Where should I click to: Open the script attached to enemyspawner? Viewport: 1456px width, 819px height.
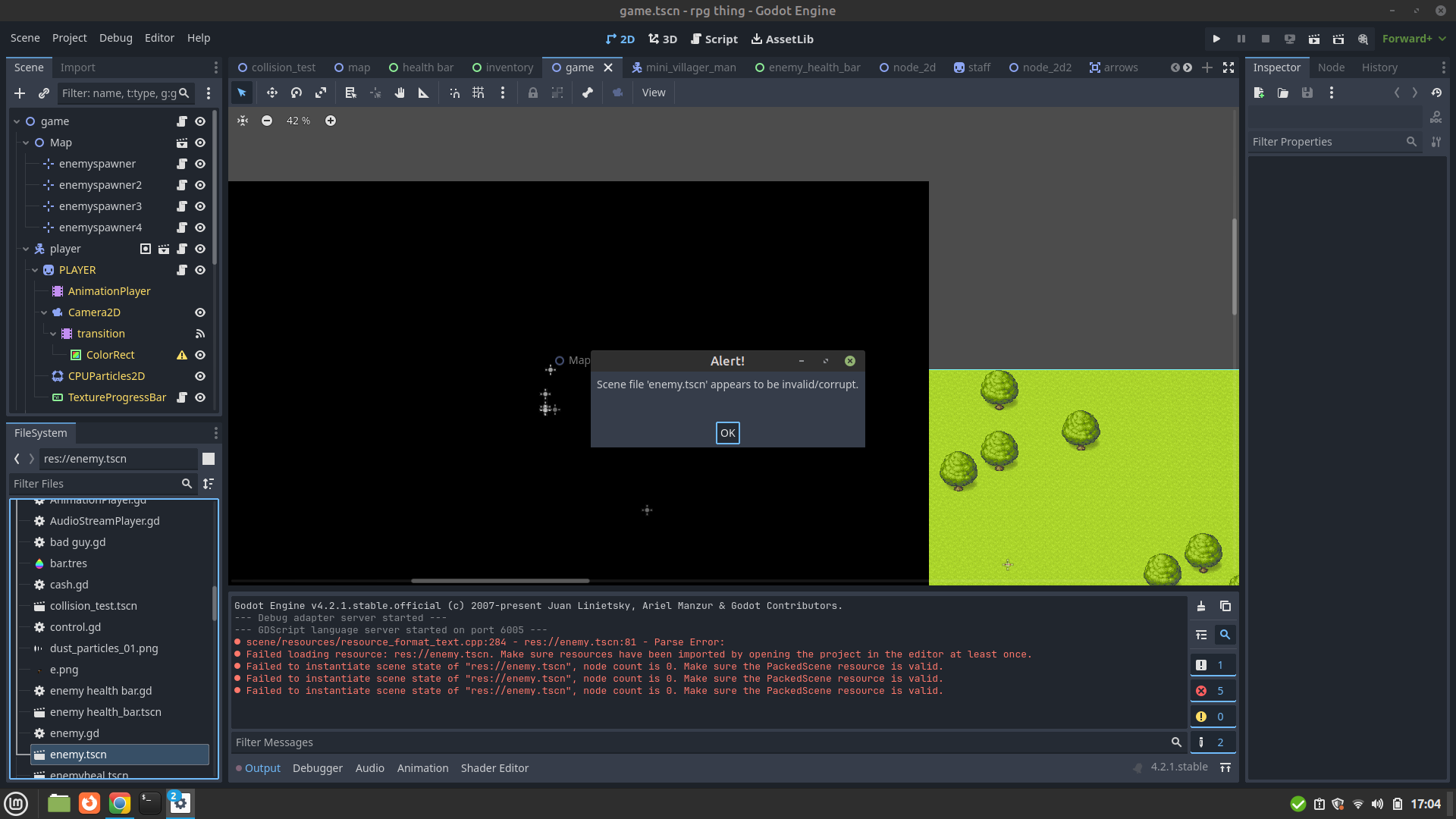182,164
